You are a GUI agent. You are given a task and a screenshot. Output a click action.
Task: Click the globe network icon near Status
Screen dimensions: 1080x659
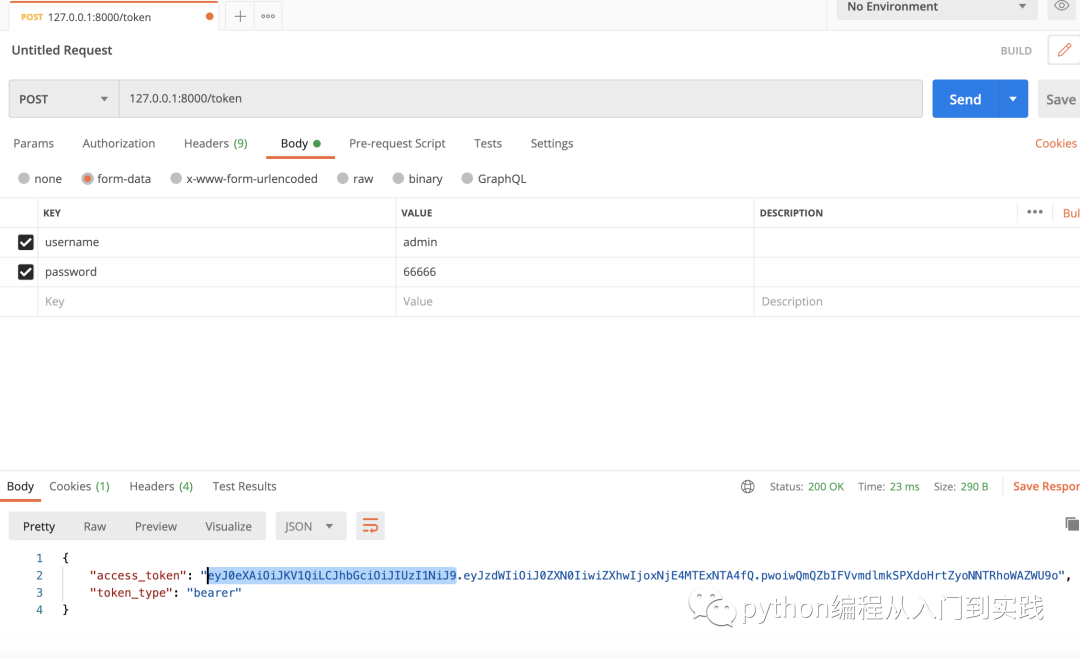click(x=747, y=487)
